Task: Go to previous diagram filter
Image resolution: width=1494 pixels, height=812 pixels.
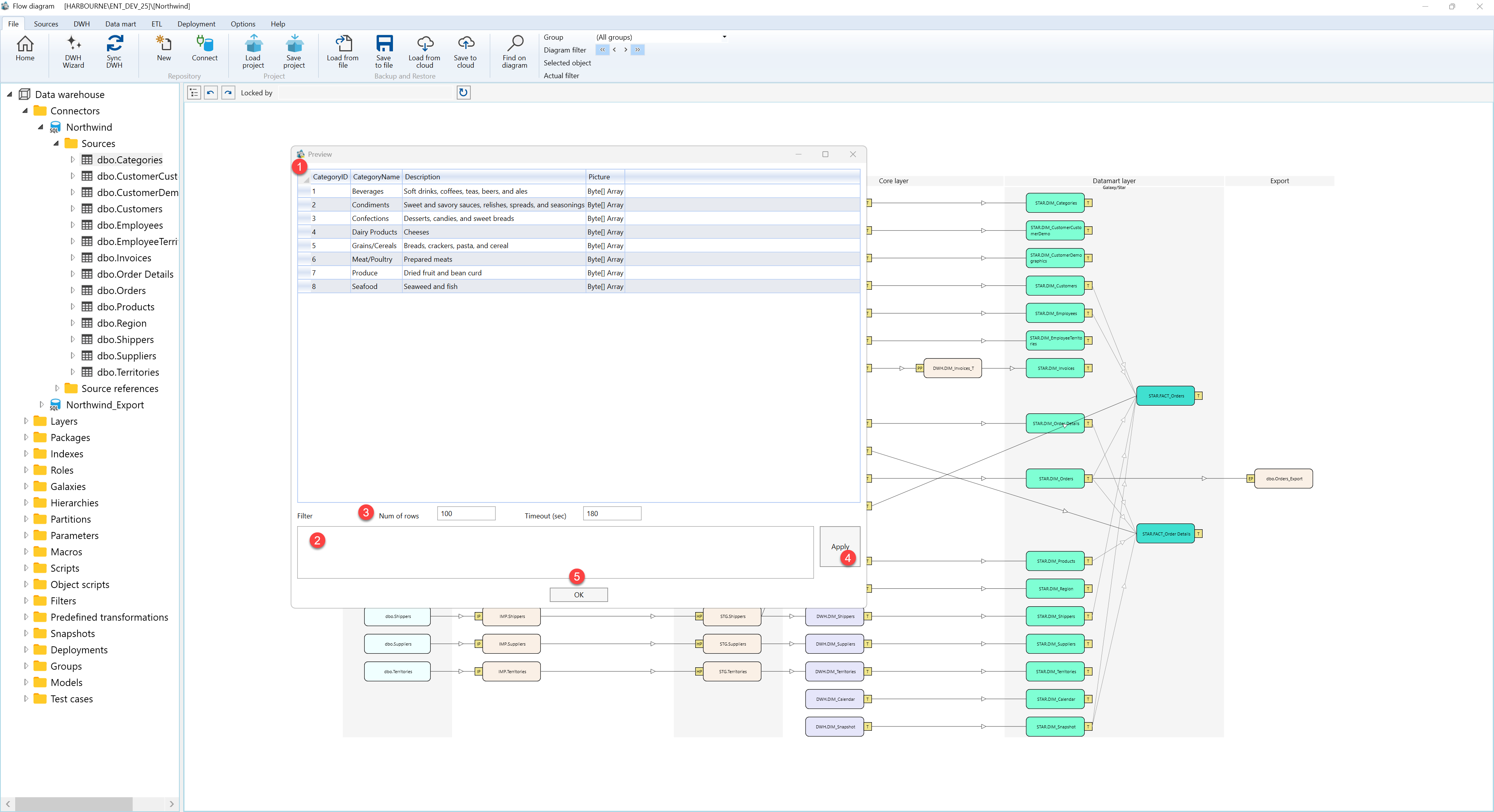Action: (x=614, y=50)
